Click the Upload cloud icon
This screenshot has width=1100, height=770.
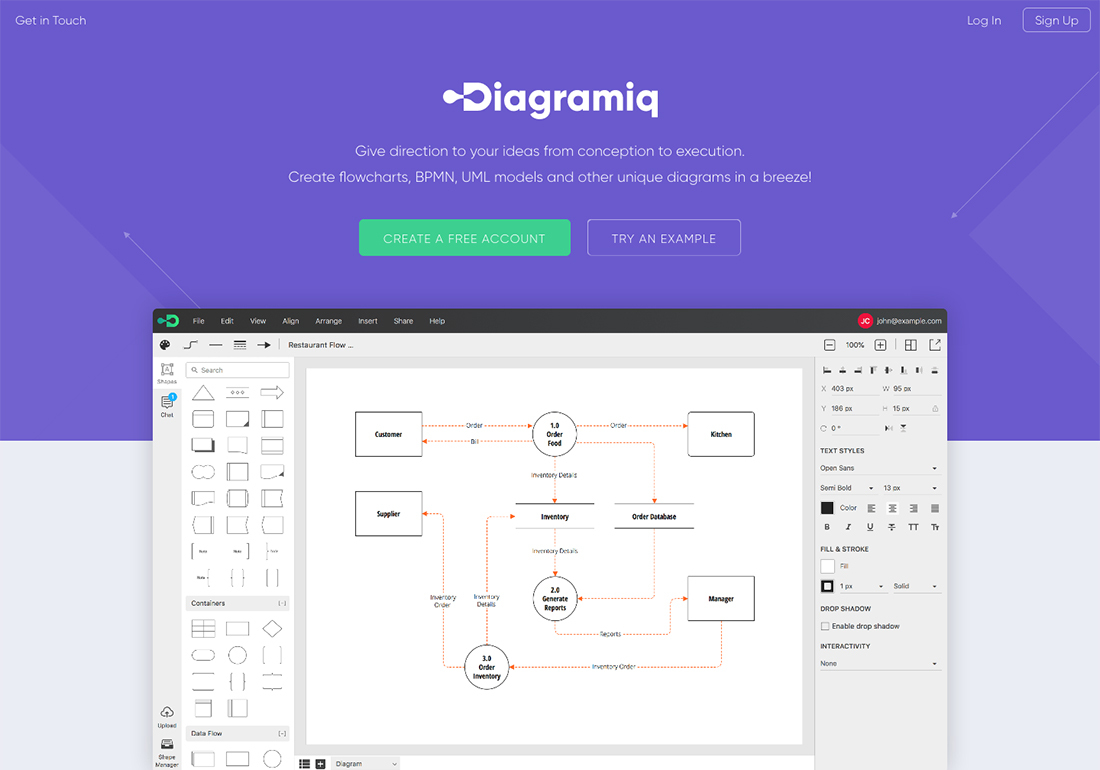tap(167, 713)
